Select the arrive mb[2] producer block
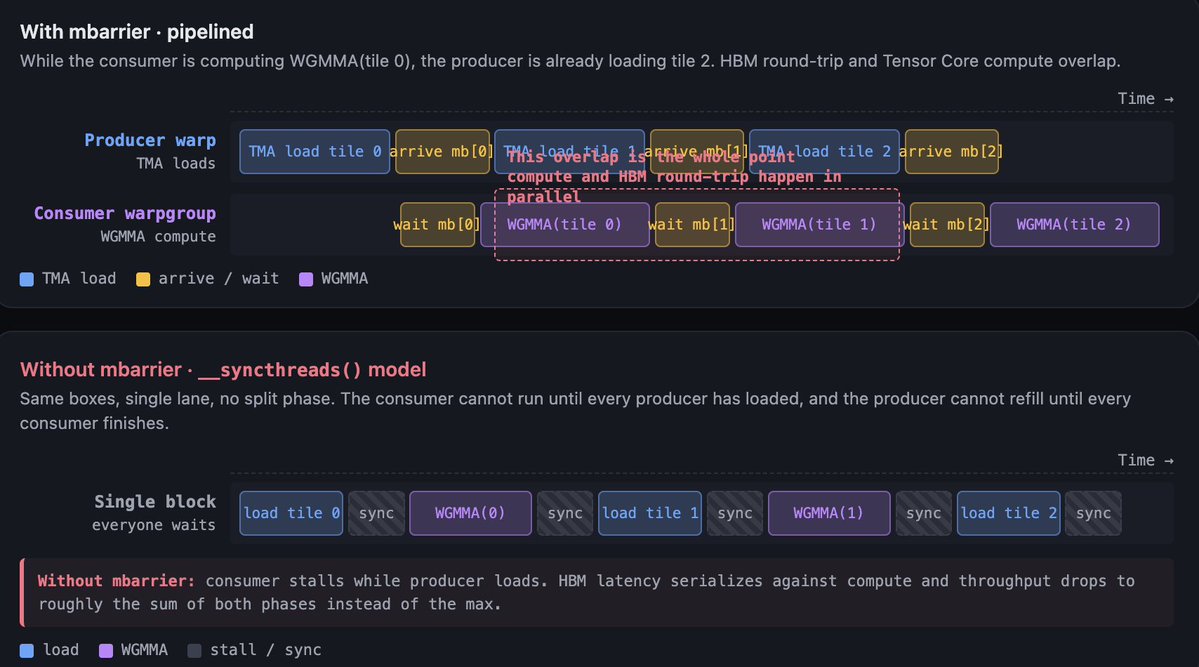Image resolution: width=1199 pixels, height=667 pixels. click(951, 152)
